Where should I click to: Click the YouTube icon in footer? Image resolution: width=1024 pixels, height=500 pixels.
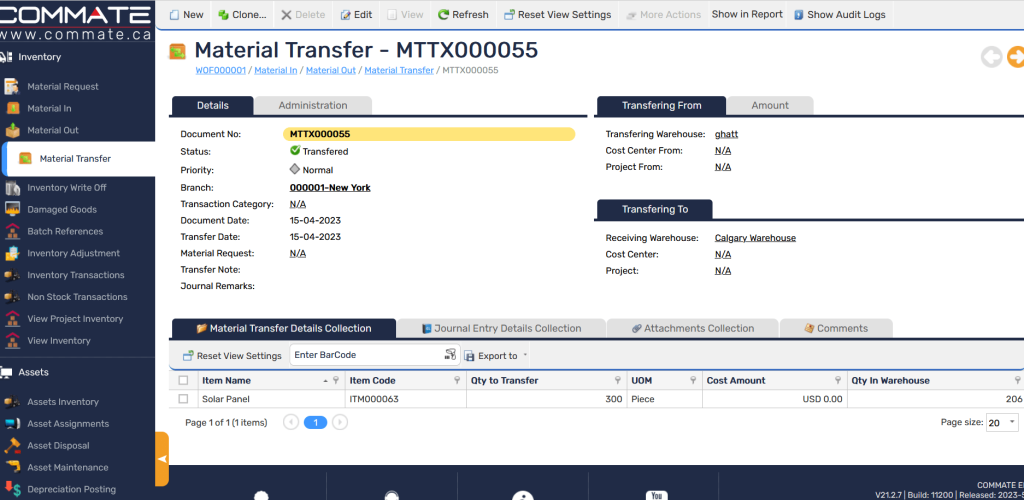pos(656,495)
